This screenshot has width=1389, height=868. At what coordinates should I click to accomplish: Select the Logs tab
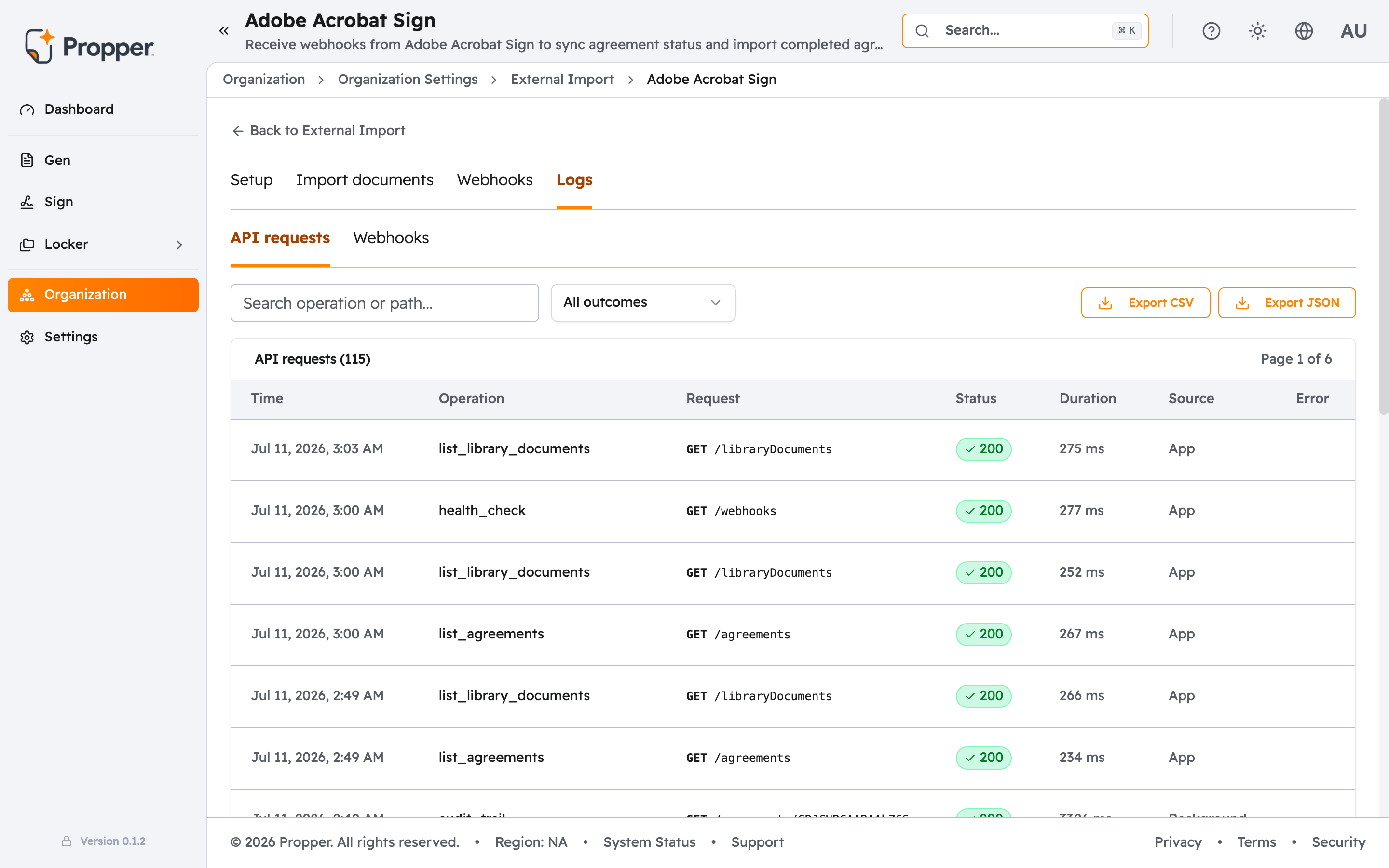click(x=574, y=180)
